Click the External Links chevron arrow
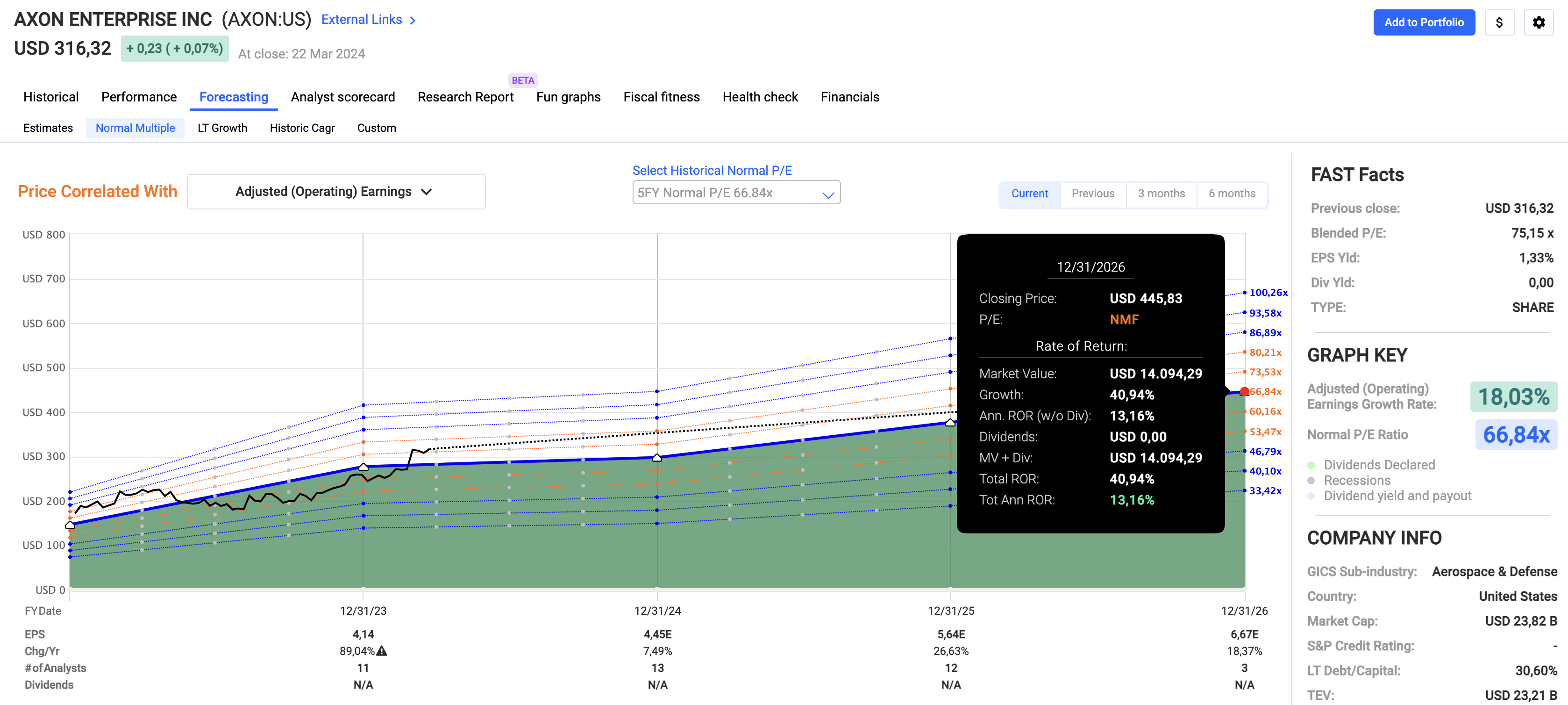Image resolution: width=1568 pixels, height=705 pixels. [413, 20]
